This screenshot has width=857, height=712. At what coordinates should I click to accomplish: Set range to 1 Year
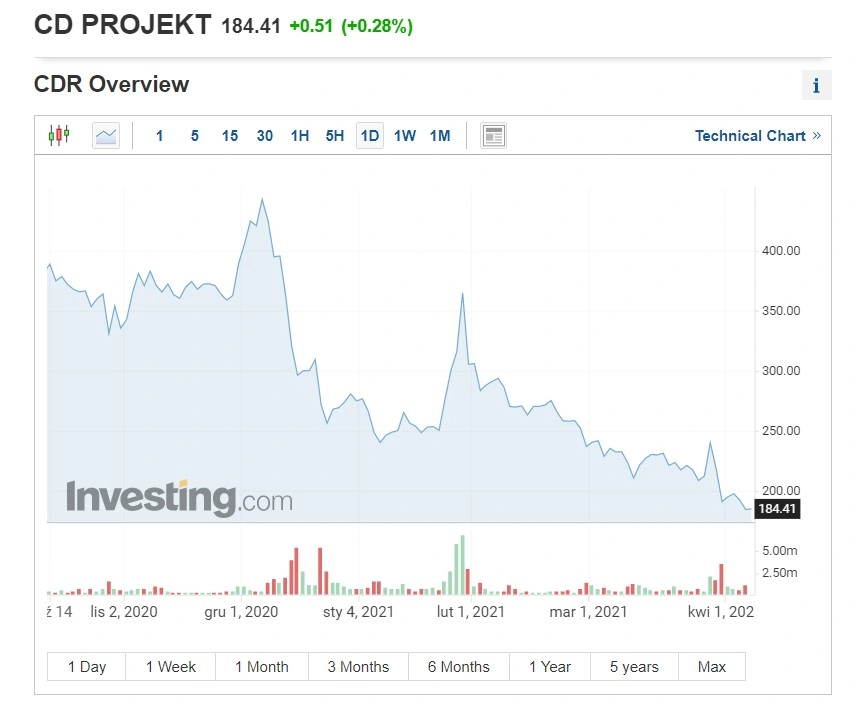pos(550,667)
